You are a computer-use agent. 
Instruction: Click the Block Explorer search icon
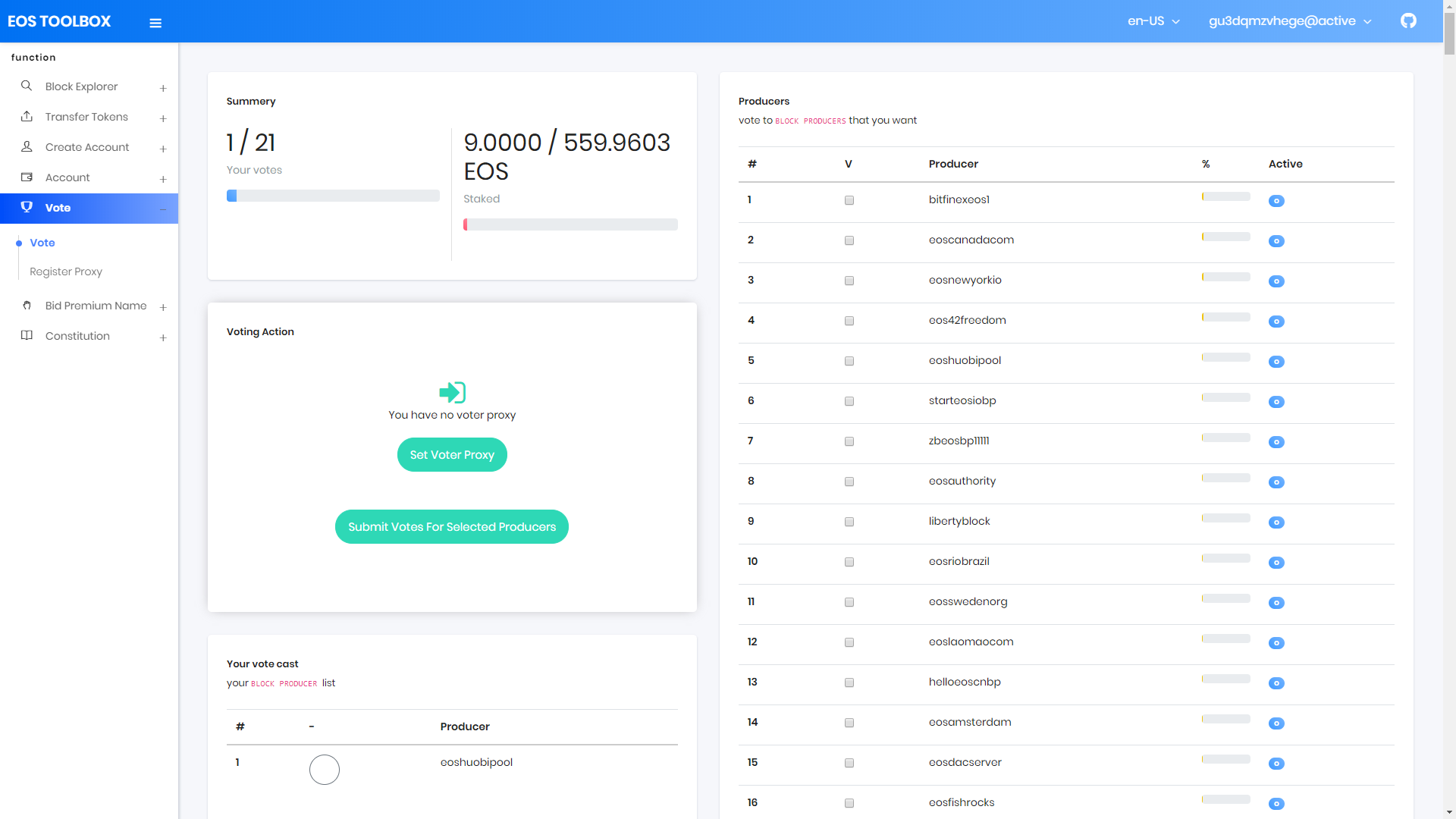[x=27, y=86]
